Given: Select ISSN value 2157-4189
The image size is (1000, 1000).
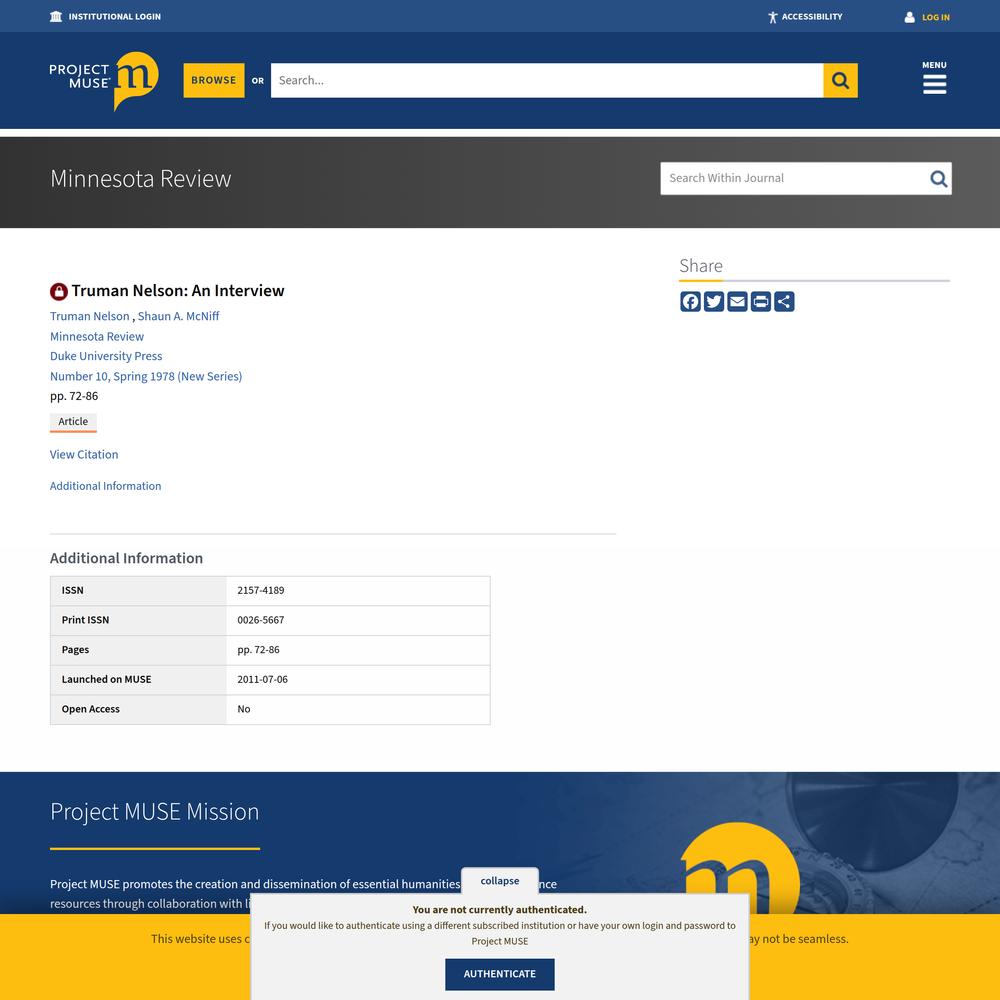Looking at the screenshot, I should tap(261, 591).
